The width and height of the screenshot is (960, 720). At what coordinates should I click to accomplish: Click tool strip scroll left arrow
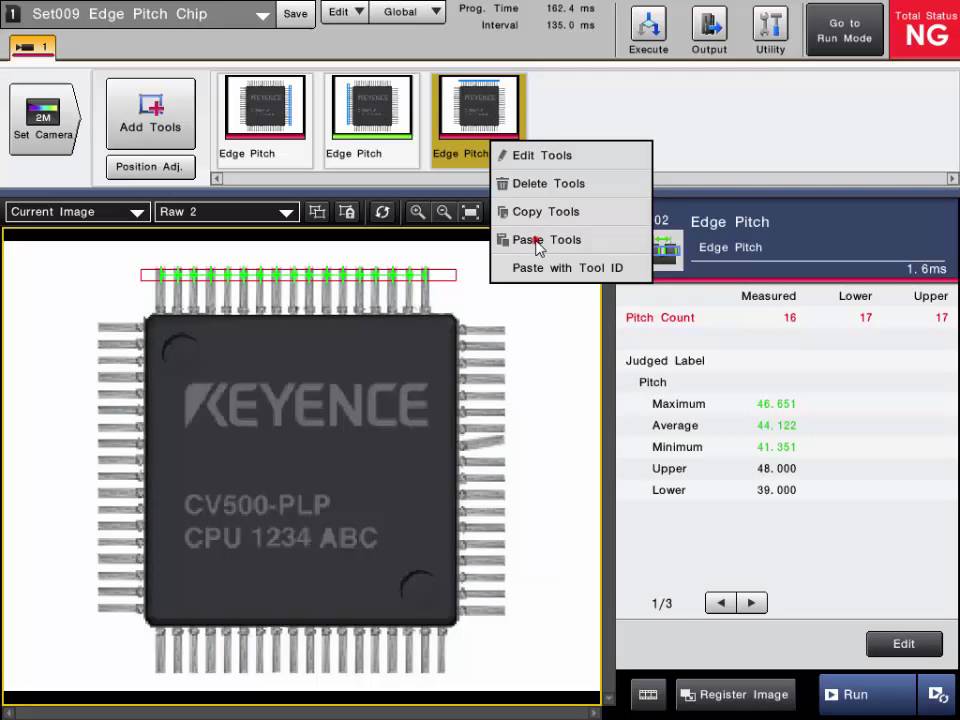tap(217, 179)
